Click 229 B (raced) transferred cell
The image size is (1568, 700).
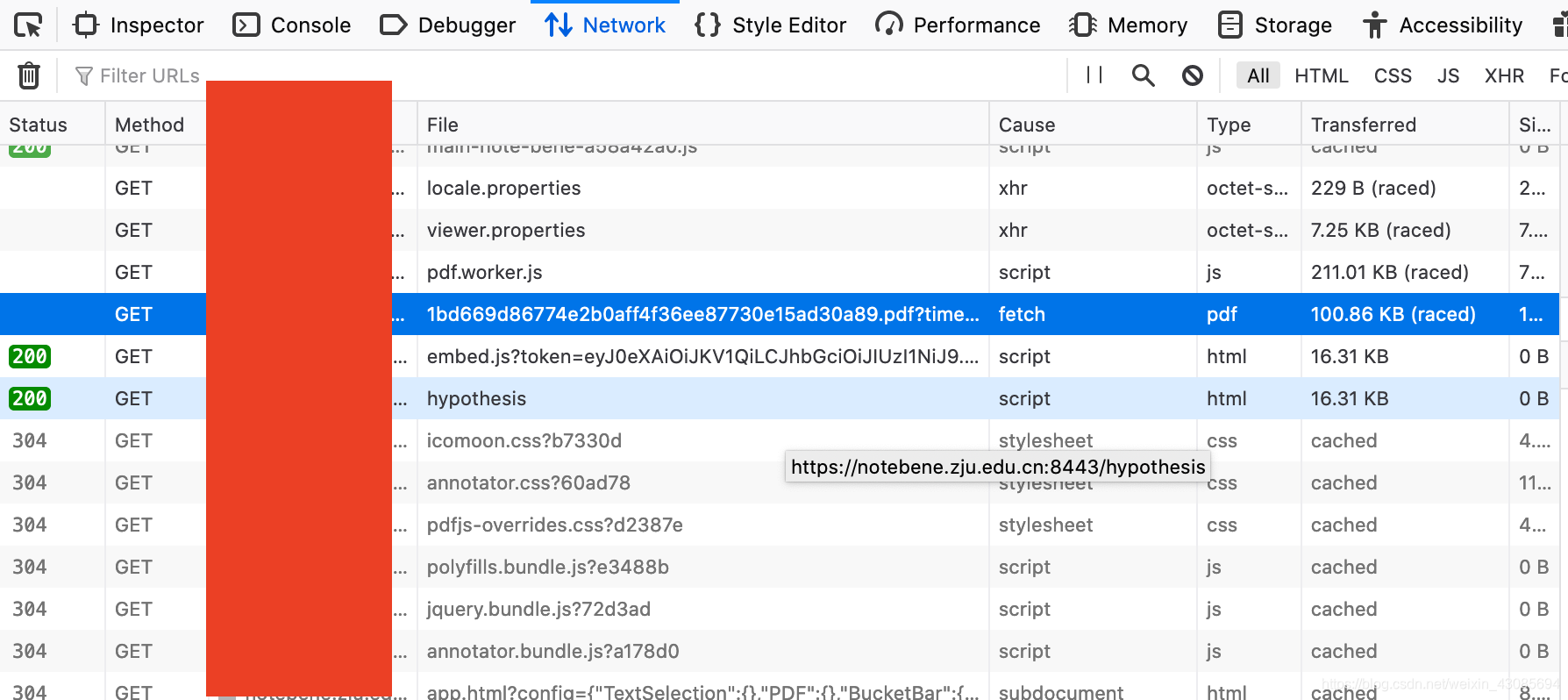coord(1373,188)
